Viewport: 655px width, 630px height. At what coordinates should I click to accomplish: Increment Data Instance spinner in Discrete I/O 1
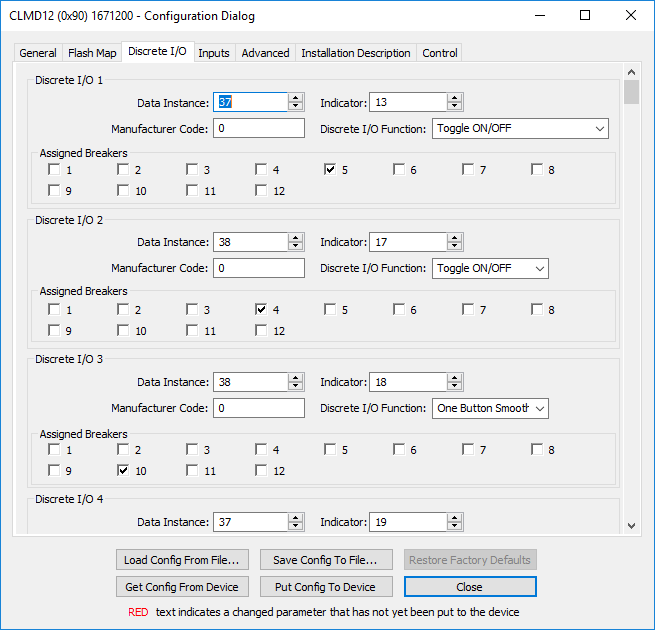295,98
